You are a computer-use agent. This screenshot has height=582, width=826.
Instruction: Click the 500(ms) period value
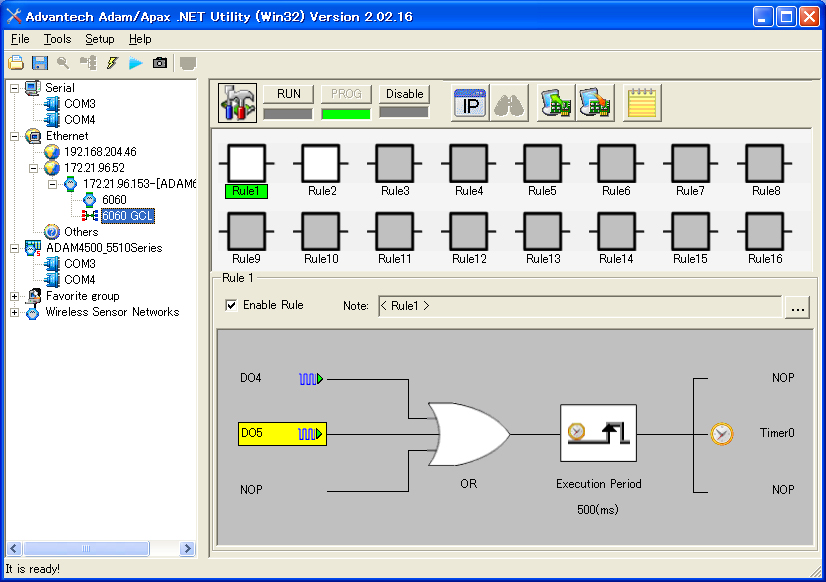[x=597, y=510]
